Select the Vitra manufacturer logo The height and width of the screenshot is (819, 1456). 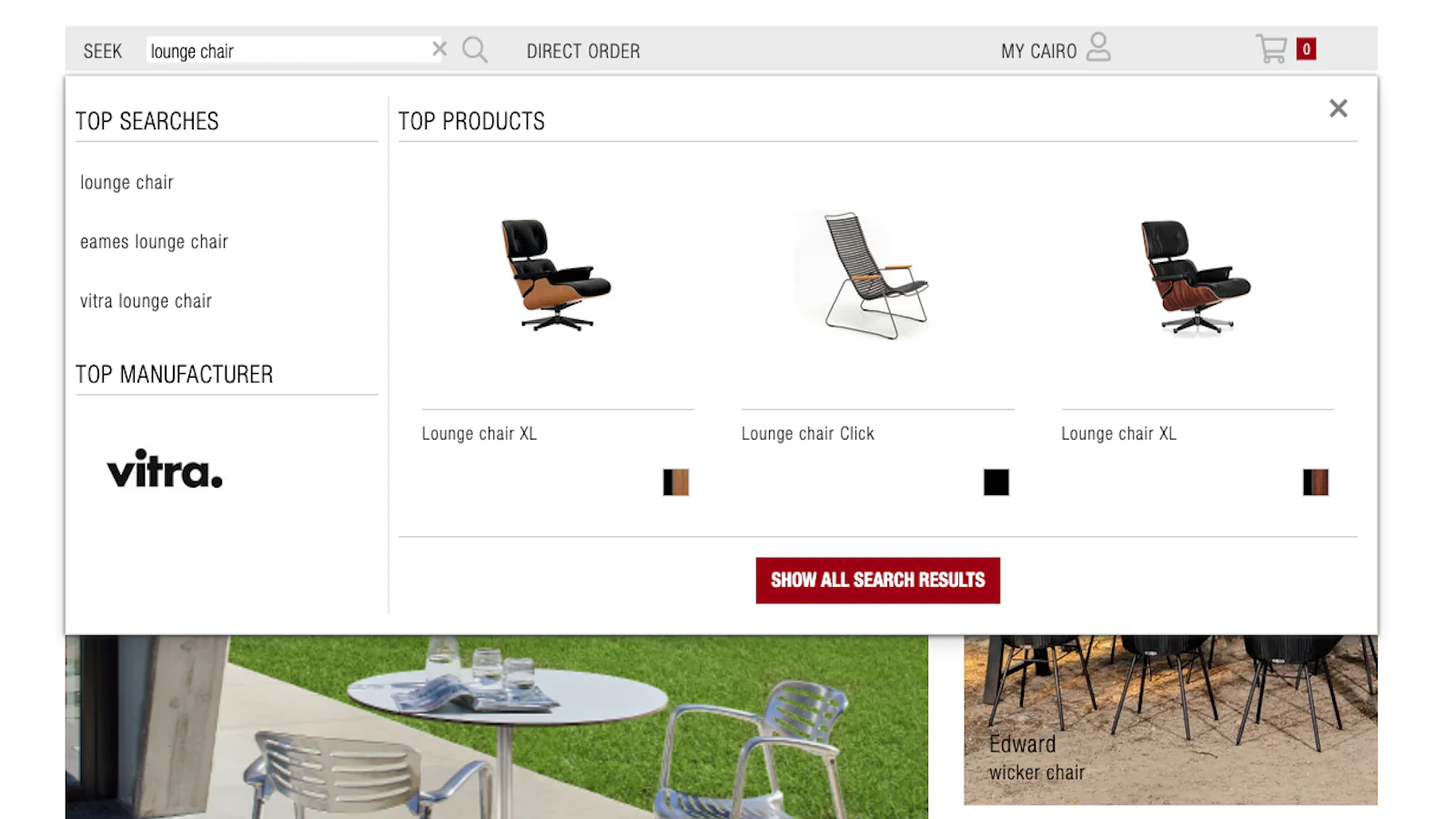click(165, 470)
